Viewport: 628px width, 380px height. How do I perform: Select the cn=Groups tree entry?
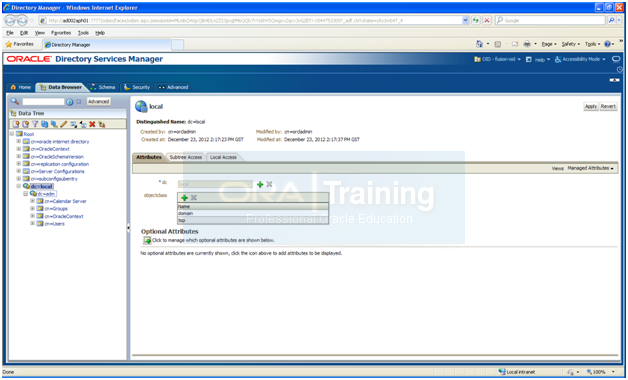(56, 209)
